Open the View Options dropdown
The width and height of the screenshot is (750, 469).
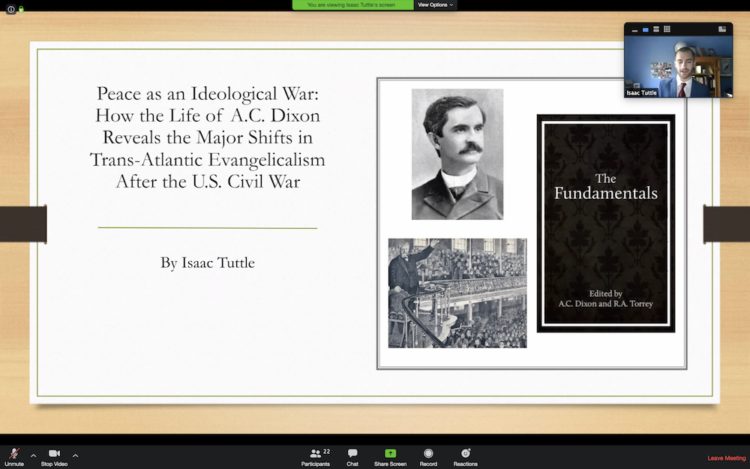[436, 5]
